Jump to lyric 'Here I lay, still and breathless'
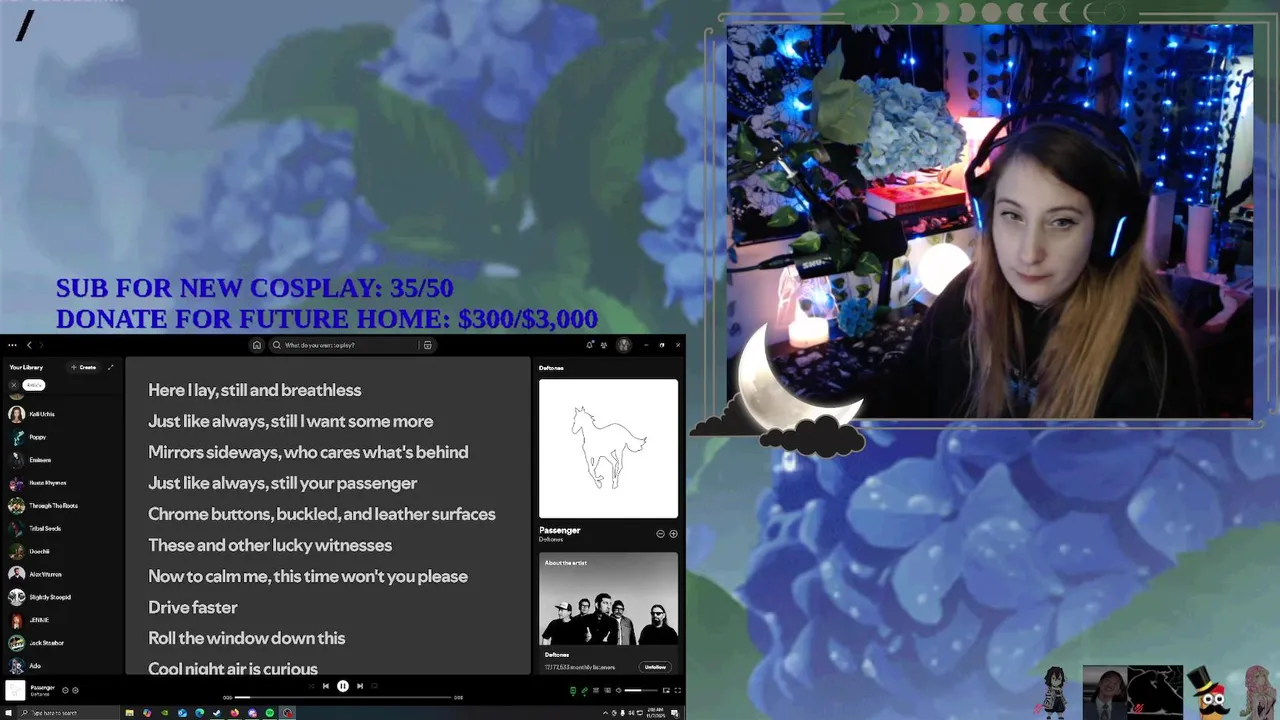Image resolution: width=1280 pixels, height=720 pixels. click(x=255, y=390)
